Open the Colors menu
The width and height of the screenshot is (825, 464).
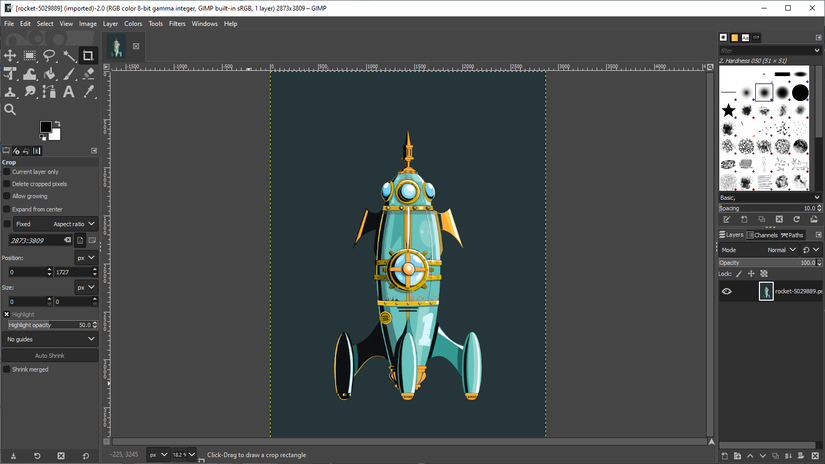click(133, 23)
